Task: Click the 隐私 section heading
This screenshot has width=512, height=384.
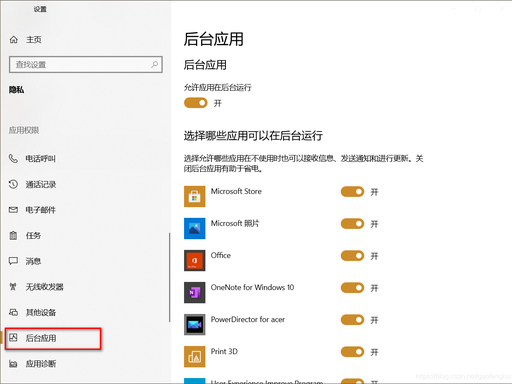Action: coord(16,90)
